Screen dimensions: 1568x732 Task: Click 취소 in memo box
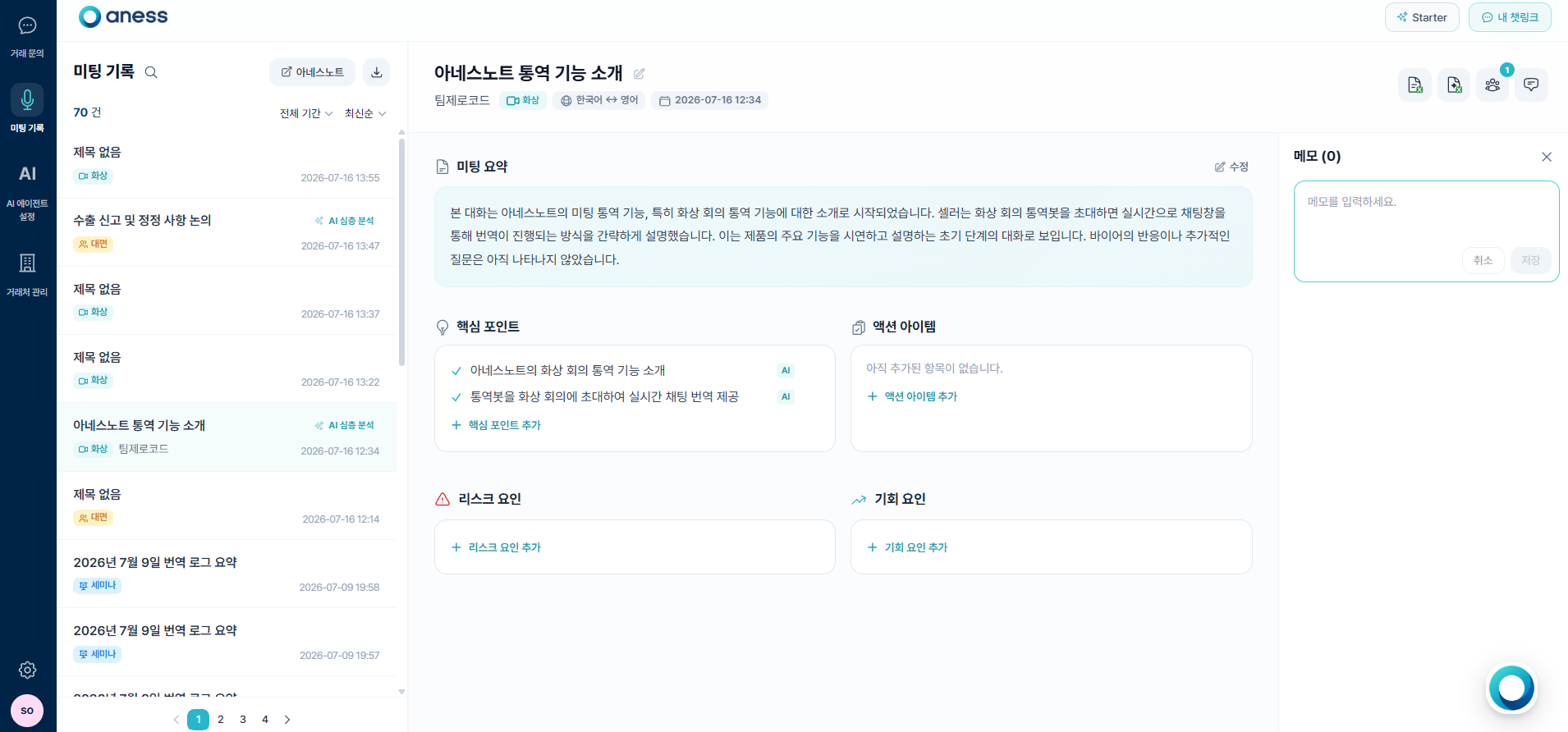click(x=1483, y=260)
